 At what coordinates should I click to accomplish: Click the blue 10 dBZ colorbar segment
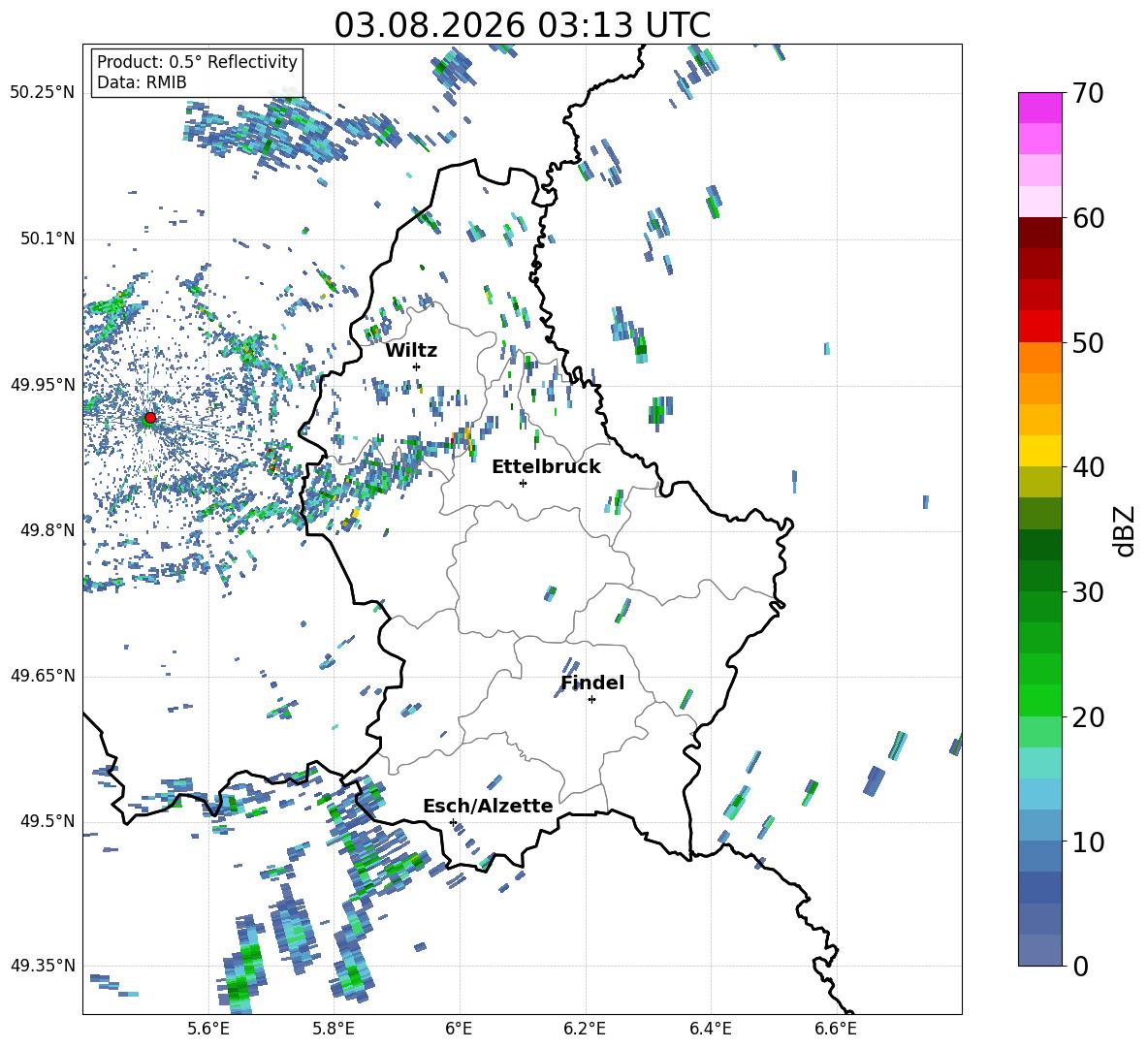pos(1039,825)
